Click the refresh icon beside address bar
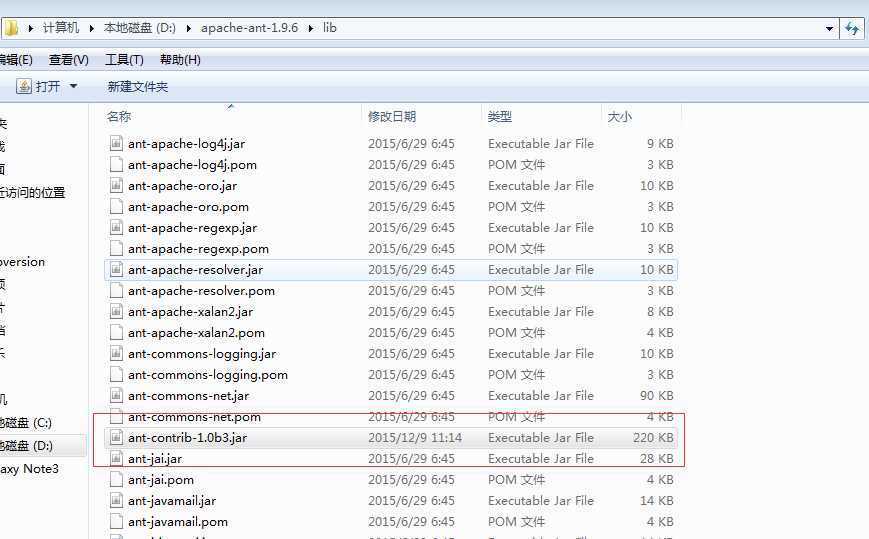The width and height of the screenshot is (869, 539). click(852, 28)
